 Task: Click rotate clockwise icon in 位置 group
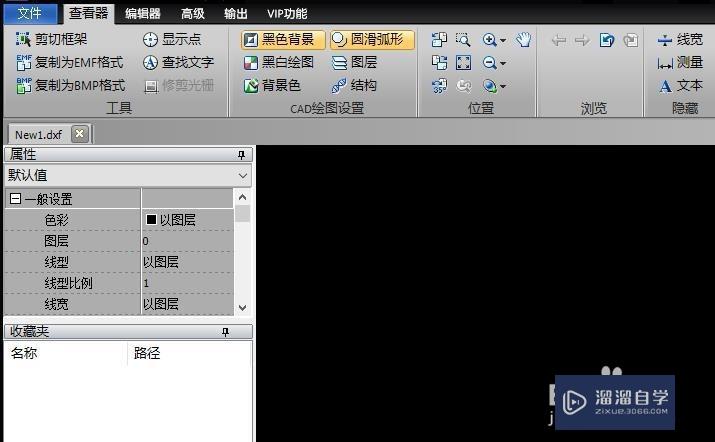[x=439, y=62]
